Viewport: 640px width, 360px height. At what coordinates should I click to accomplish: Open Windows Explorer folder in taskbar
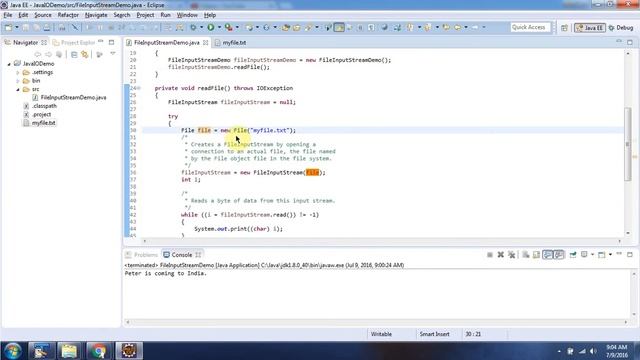(69, 351)
